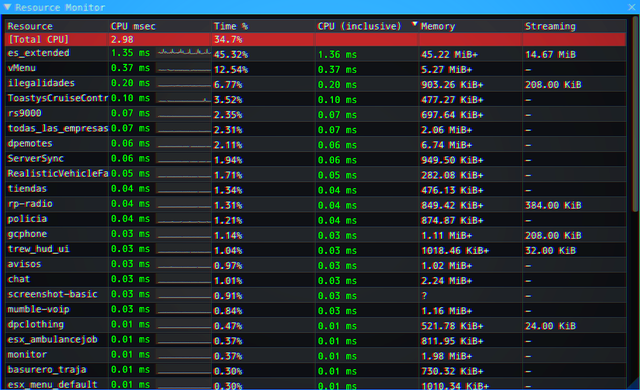Select the ilegalidades resource row
The image size is (640, 390).
(x=316, y=84)
